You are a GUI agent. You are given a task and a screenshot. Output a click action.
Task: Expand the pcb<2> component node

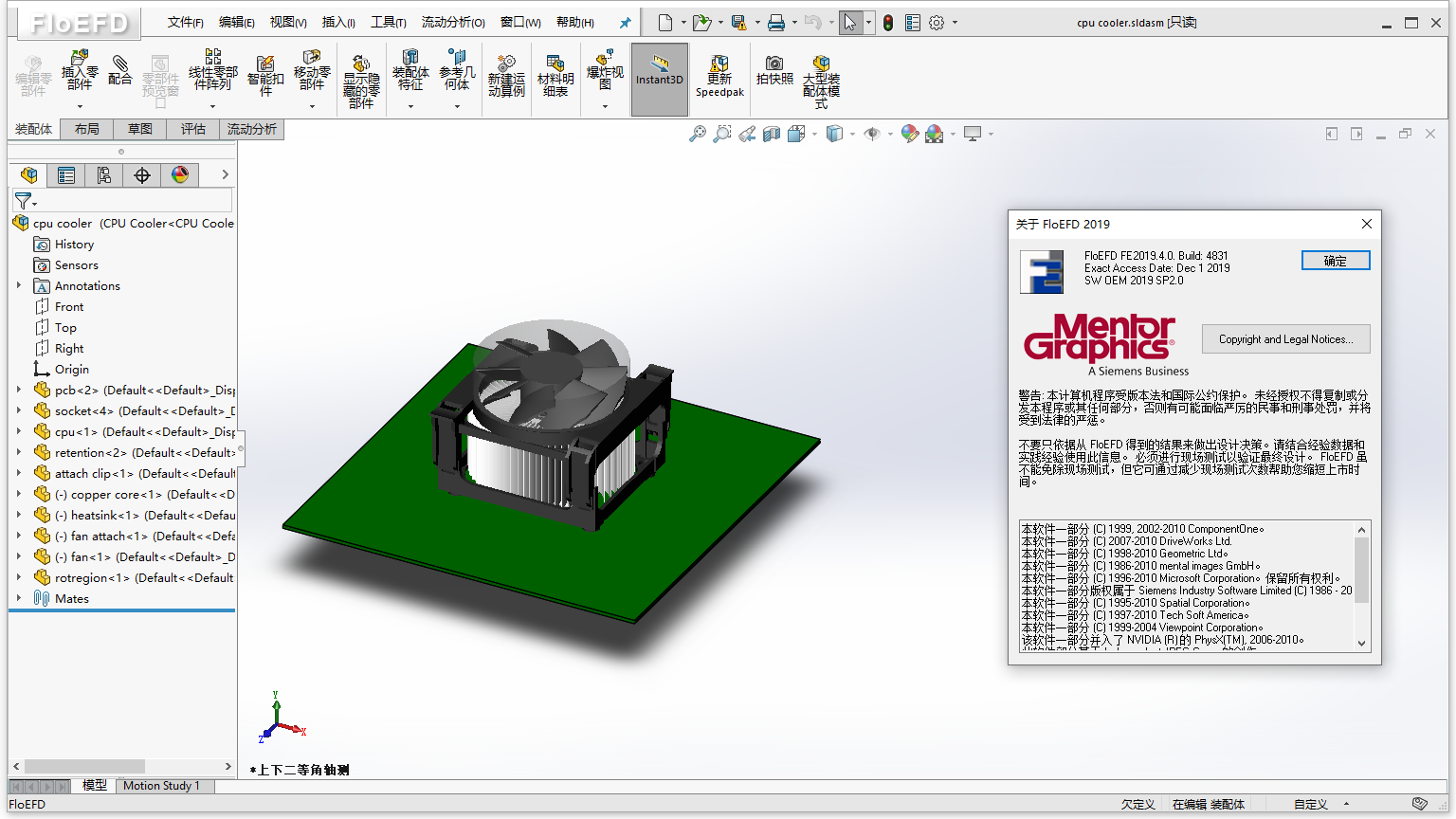click(x=19, y=390)
